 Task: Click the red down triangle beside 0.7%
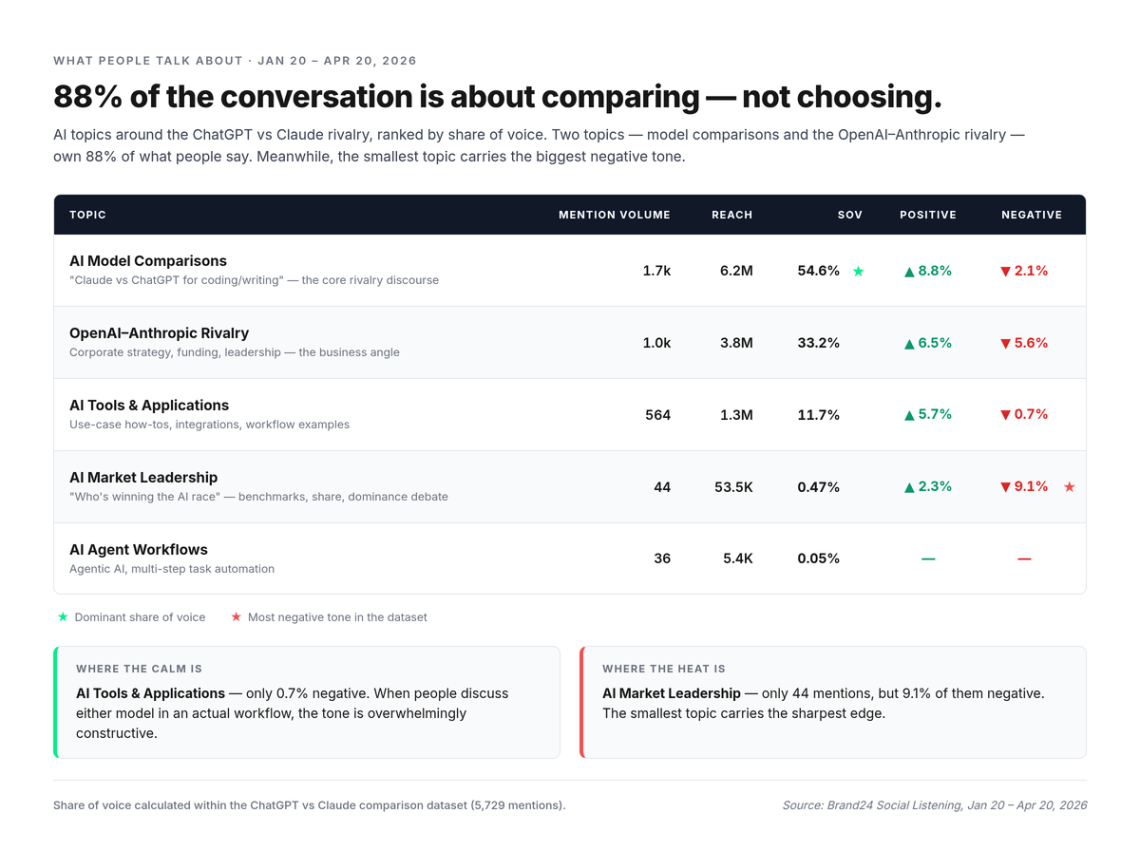pos(1005,415)
